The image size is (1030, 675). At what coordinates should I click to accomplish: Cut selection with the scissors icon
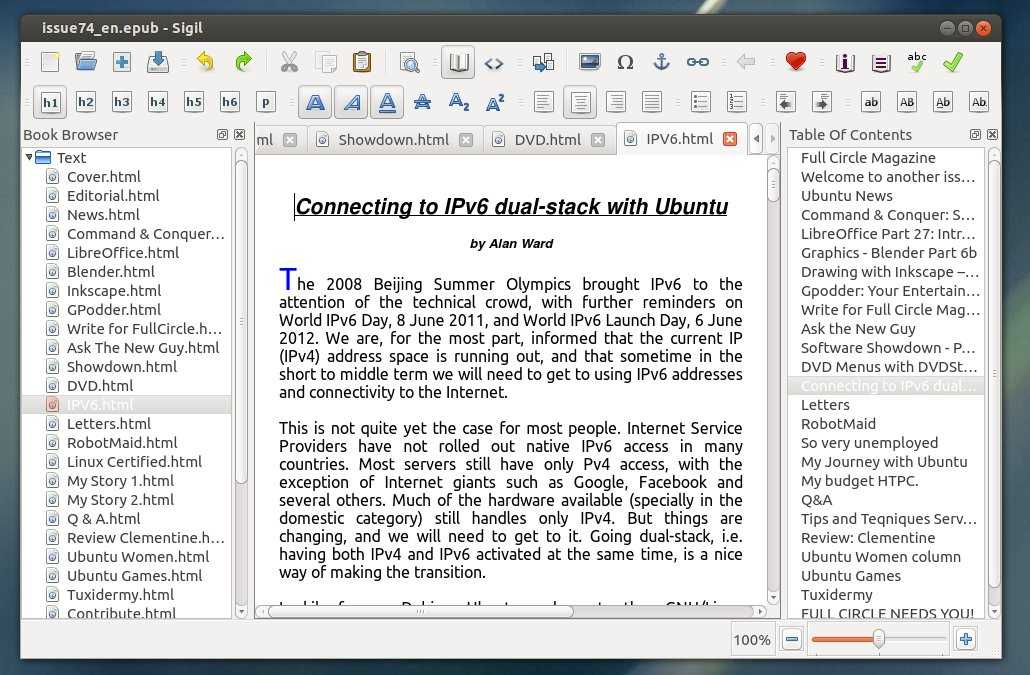[x=289, y=62]
